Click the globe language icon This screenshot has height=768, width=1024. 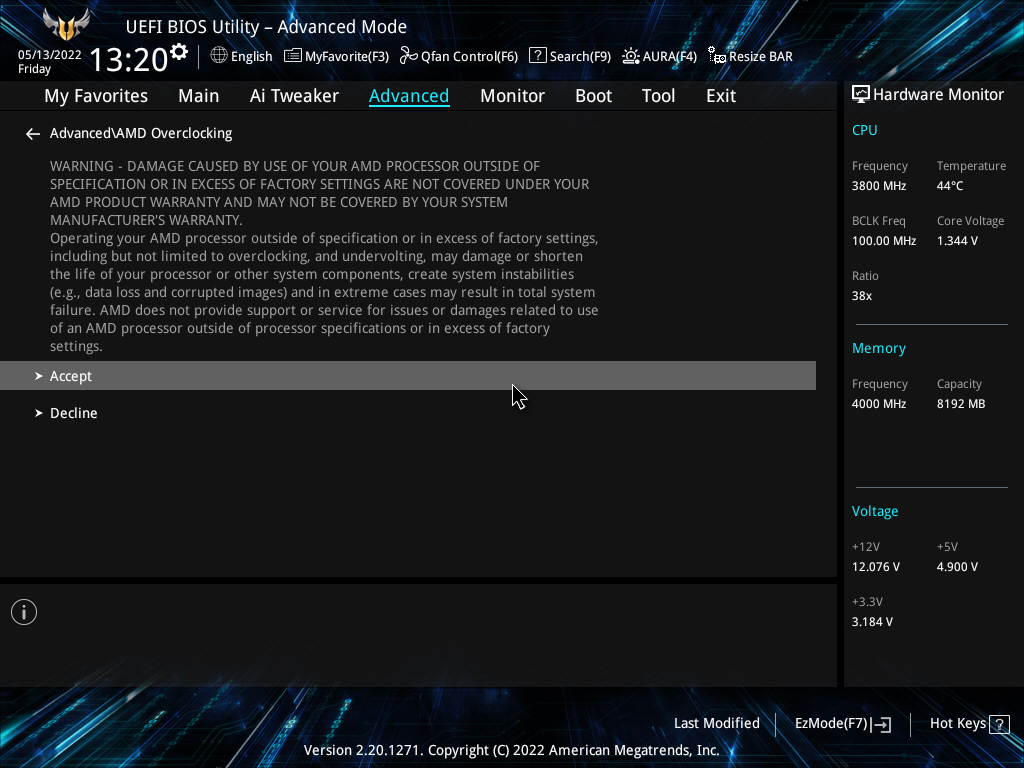tap(219, 56)
